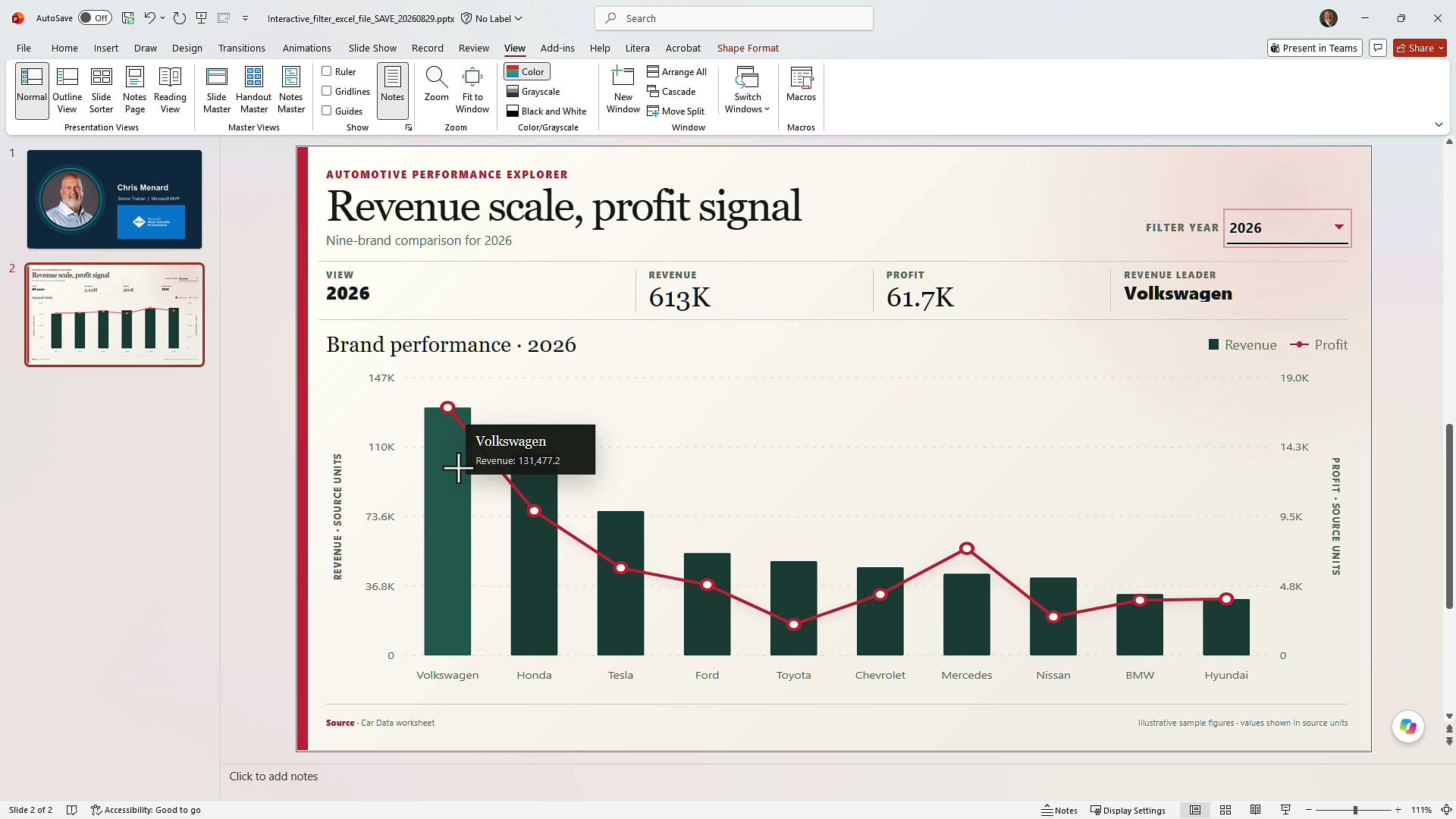The height and width of the screenshot is (819, 1456).
Task: Enable the Ruler checkbox
Action: click(327, 71)
